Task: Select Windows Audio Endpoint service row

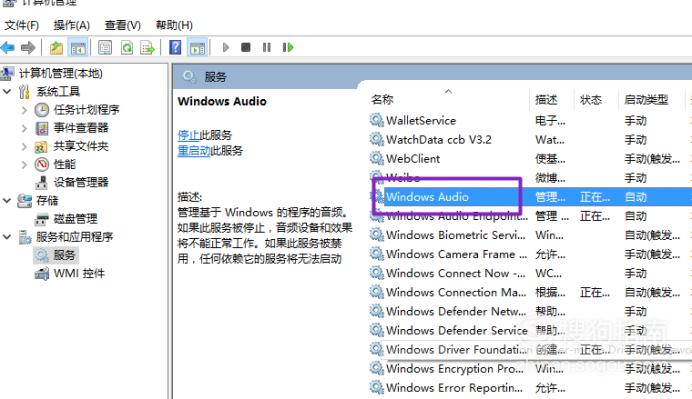Action: click(x=530, y=216)
